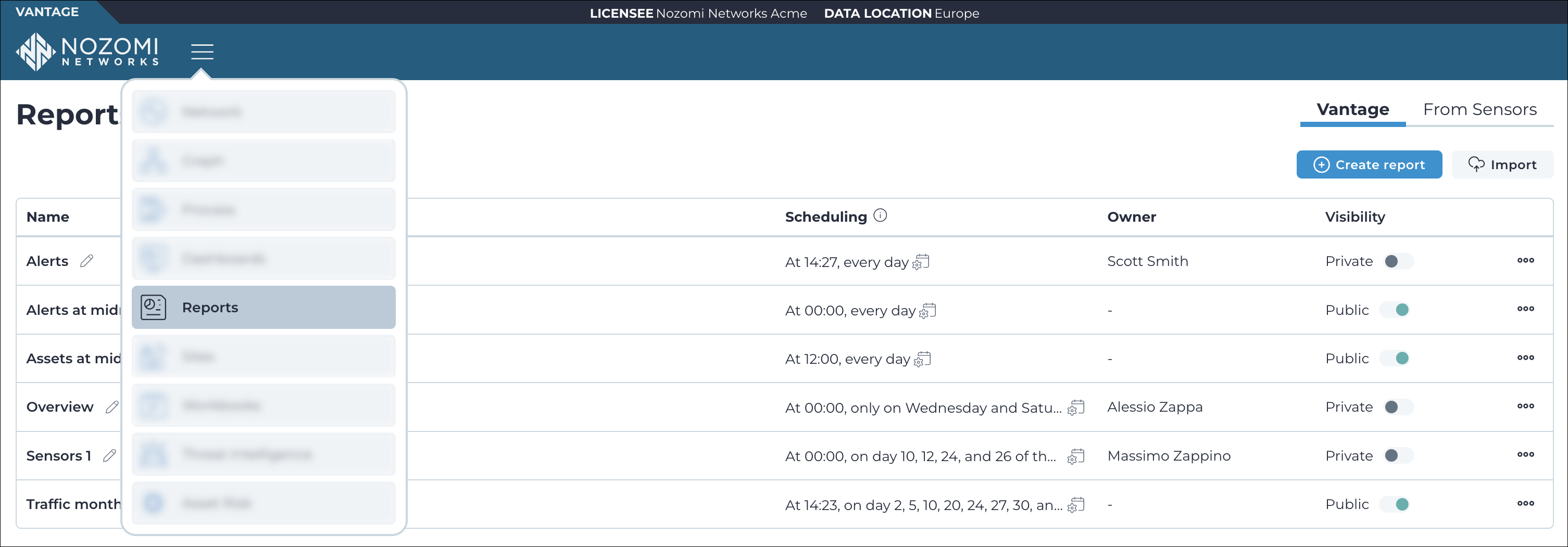Click the Owner column header
Image resolution: width=1568 pixels, height=547 pixels.
(x=1132, y=217)
